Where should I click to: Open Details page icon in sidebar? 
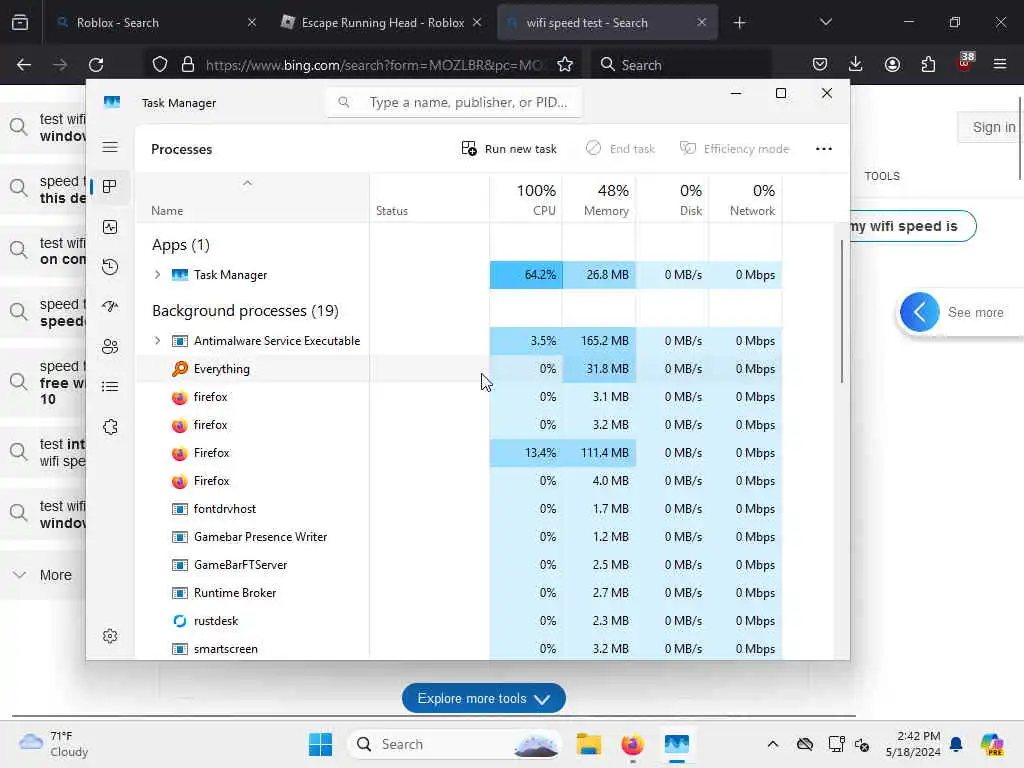pyautogui.click(x=110, y=387)
